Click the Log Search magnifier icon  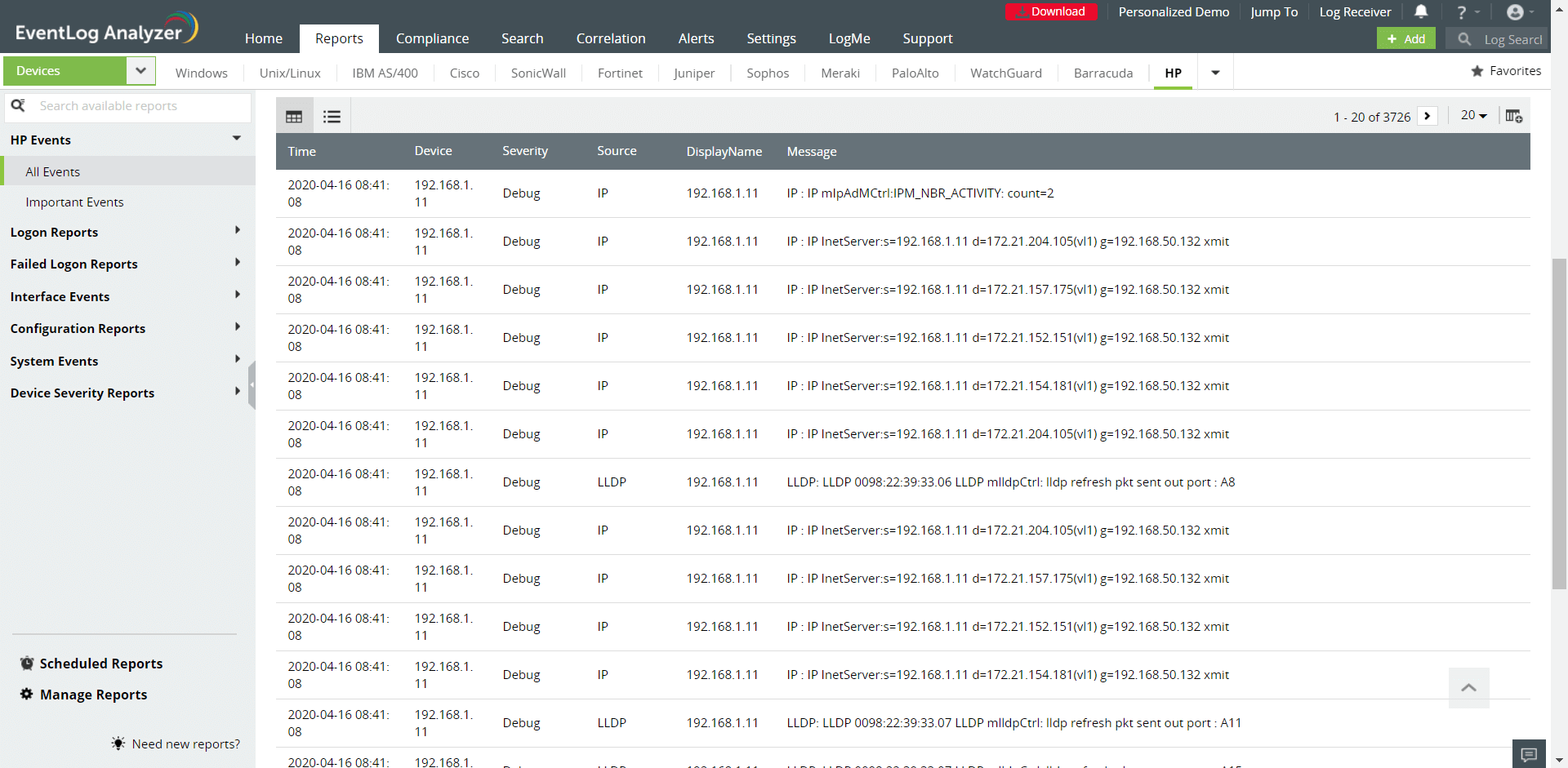coord(1464,39)
